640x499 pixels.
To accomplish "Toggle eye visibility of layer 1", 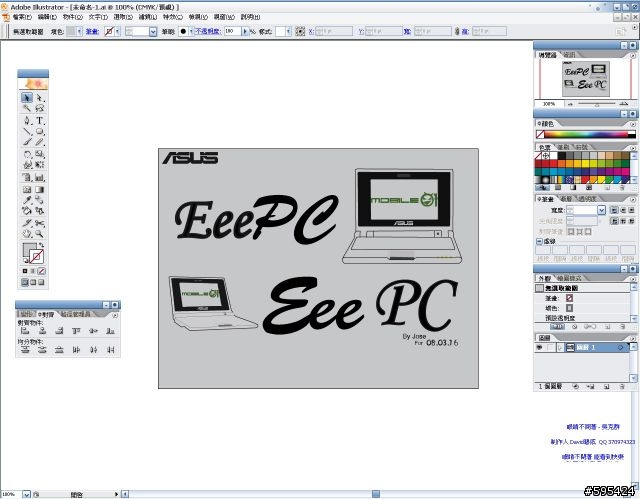I will tap(539, 347).
